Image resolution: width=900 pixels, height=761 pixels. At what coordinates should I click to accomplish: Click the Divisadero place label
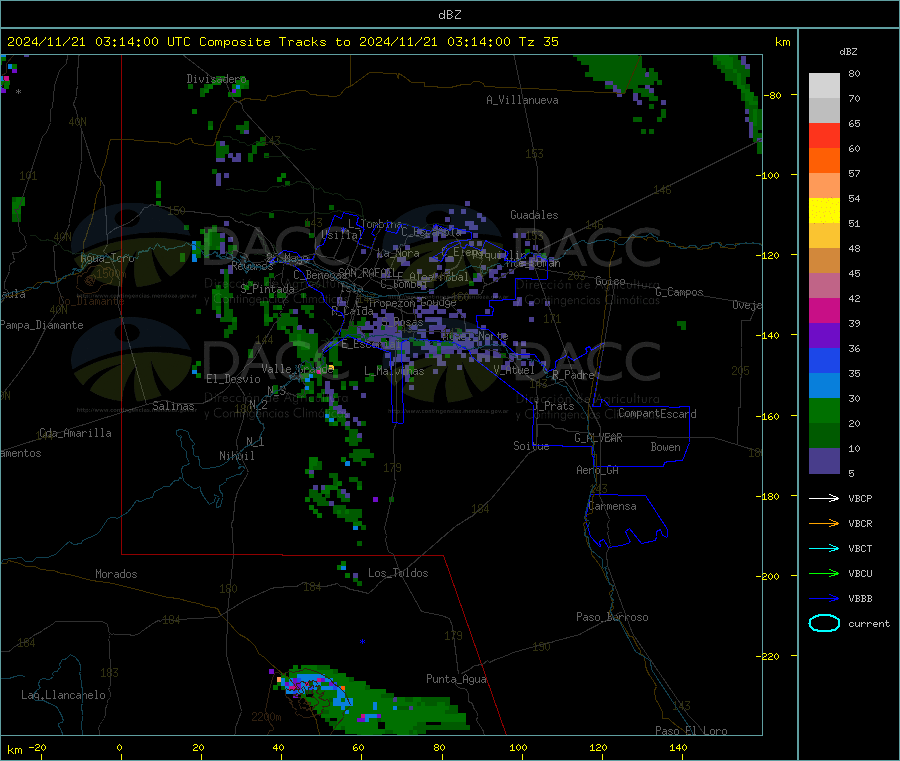point(216,79)
